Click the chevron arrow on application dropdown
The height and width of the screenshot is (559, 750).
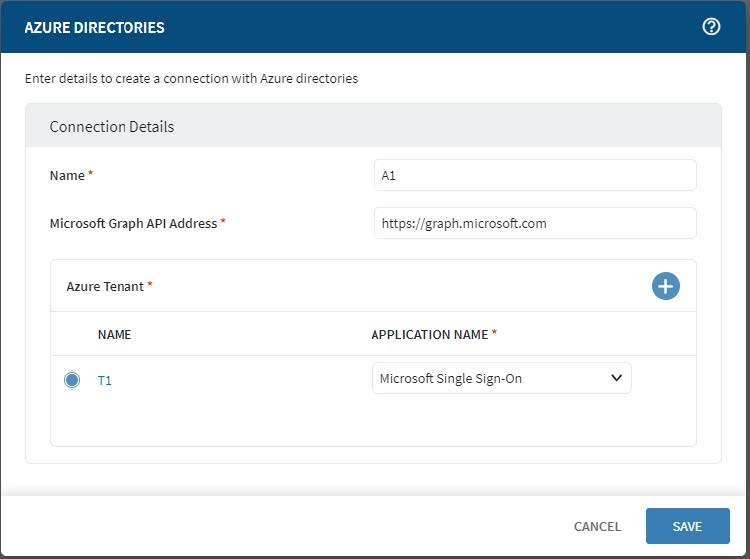(x=616, y=378)
